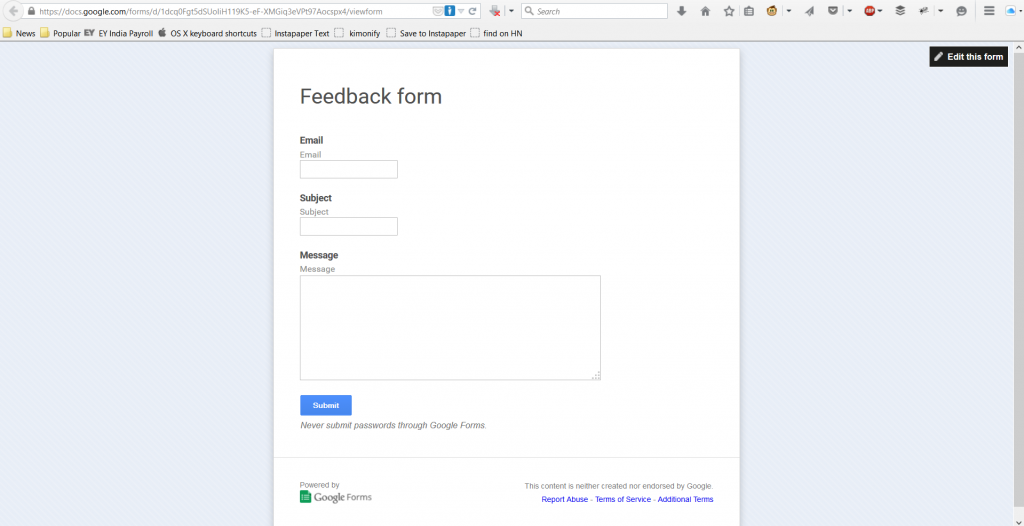Click the paper plane send icon
1024x526 pixels.
[810, 11]
